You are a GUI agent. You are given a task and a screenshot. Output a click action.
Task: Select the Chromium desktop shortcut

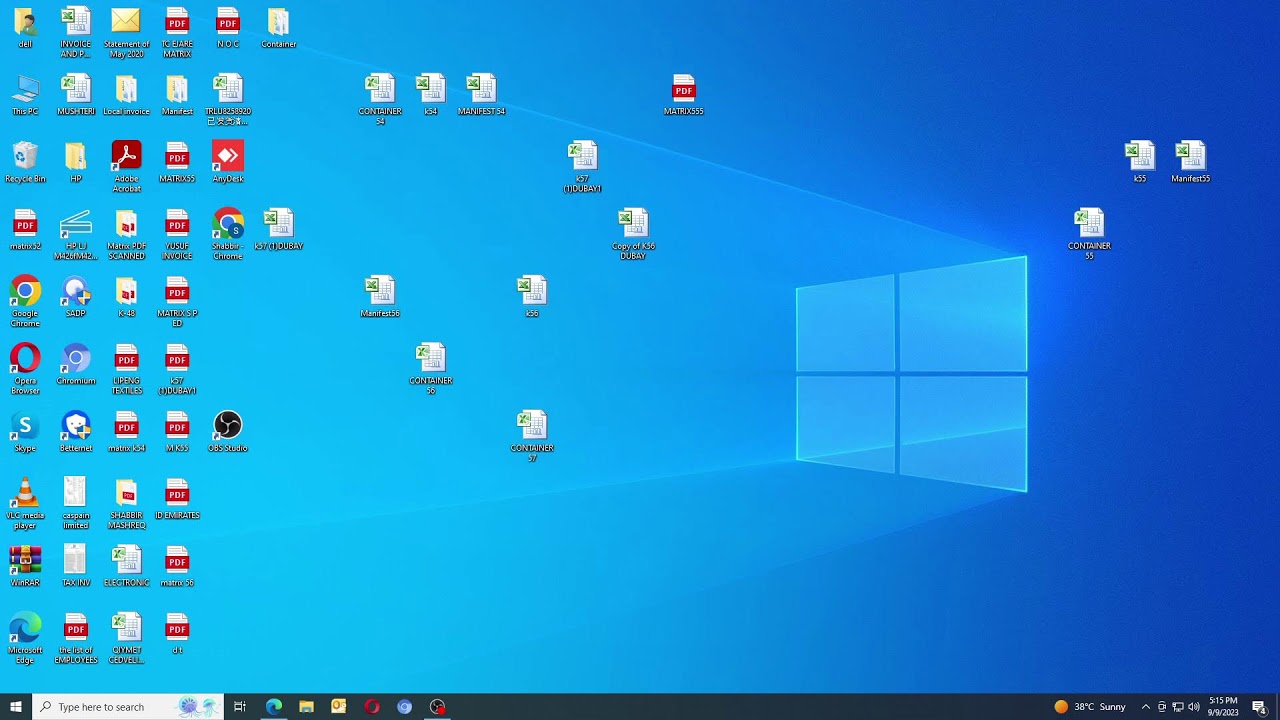76,364
